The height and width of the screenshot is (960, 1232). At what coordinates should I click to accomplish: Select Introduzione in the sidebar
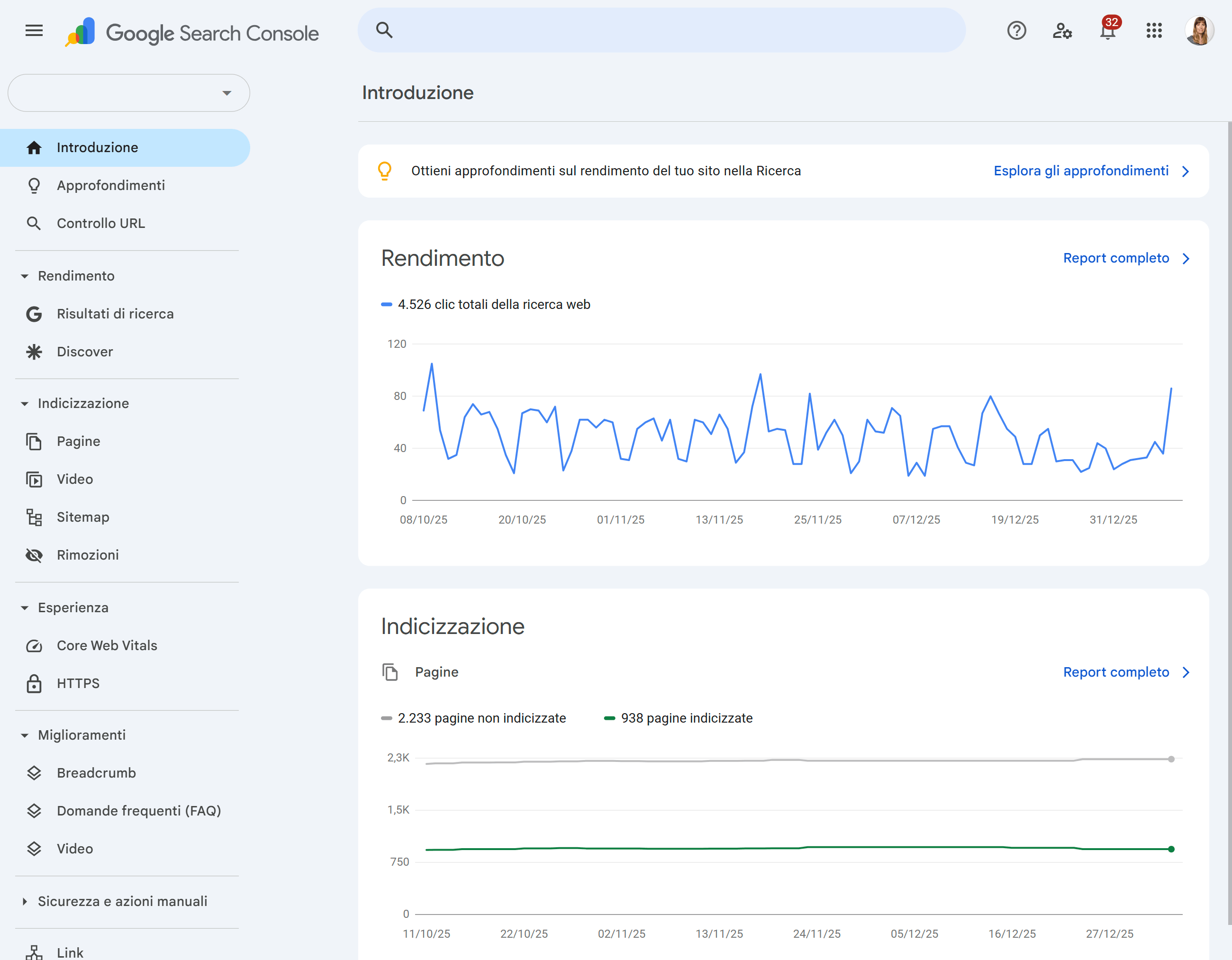[x=97, y=147]
